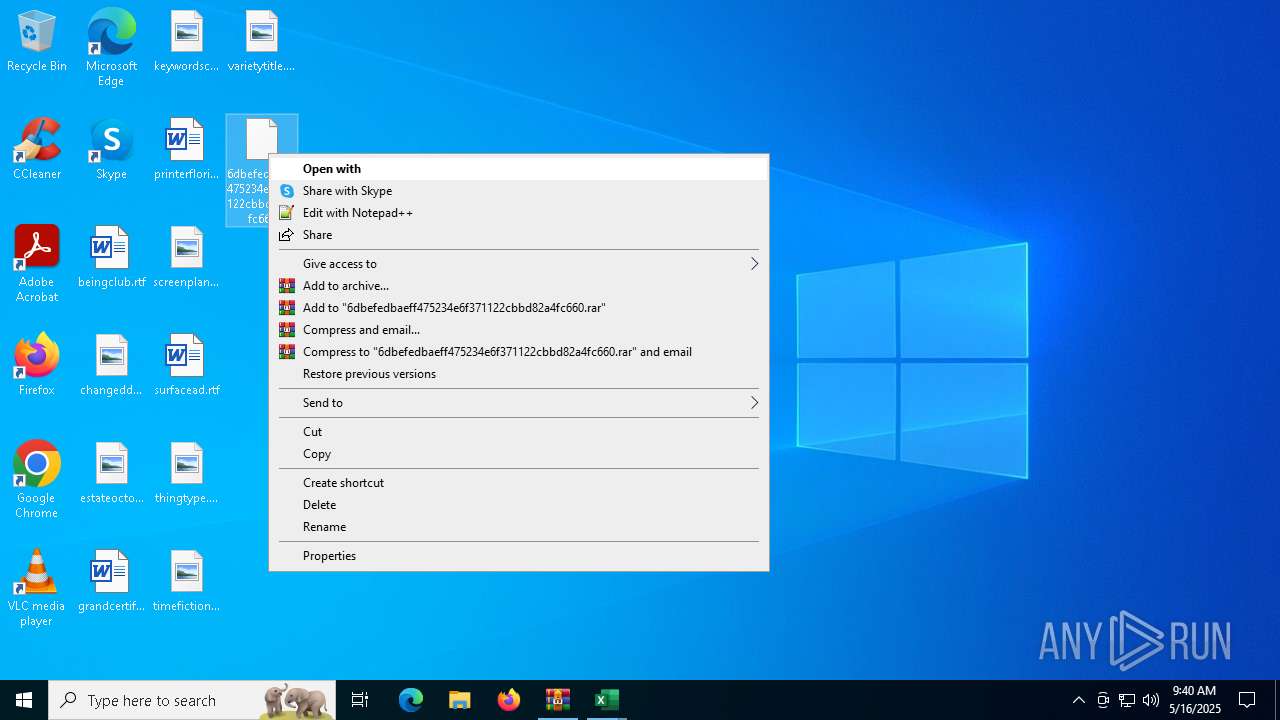Image resolution: width=1280 pixels, height=720 pixels.
Task: Open the Recycle Bin desktop icon
Action: [x=37, y=42]
